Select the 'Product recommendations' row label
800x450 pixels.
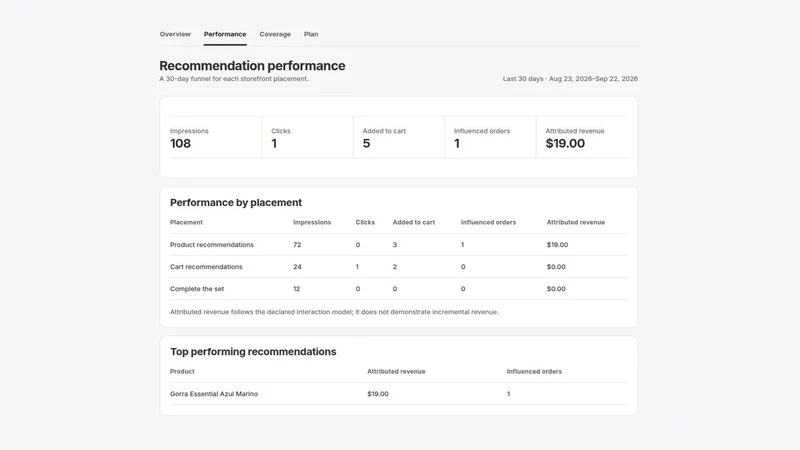[x=212, y=245]
